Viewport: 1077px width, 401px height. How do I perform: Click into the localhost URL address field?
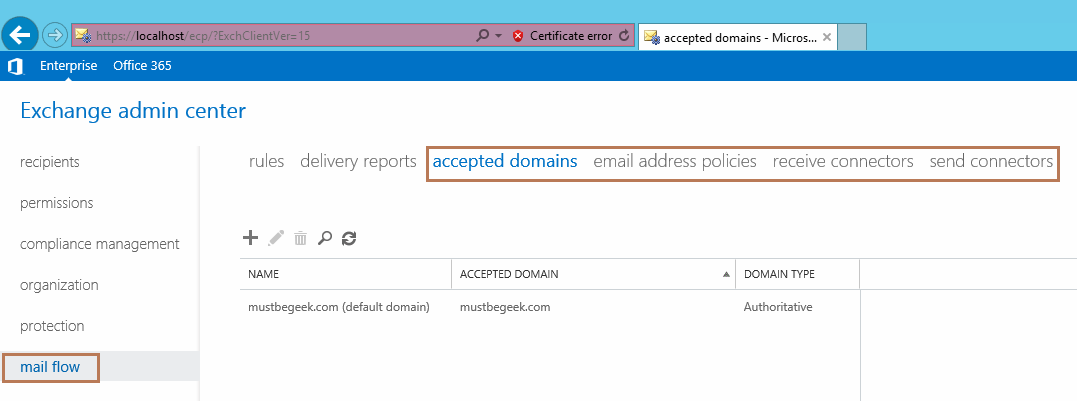[x=272, y=36]
